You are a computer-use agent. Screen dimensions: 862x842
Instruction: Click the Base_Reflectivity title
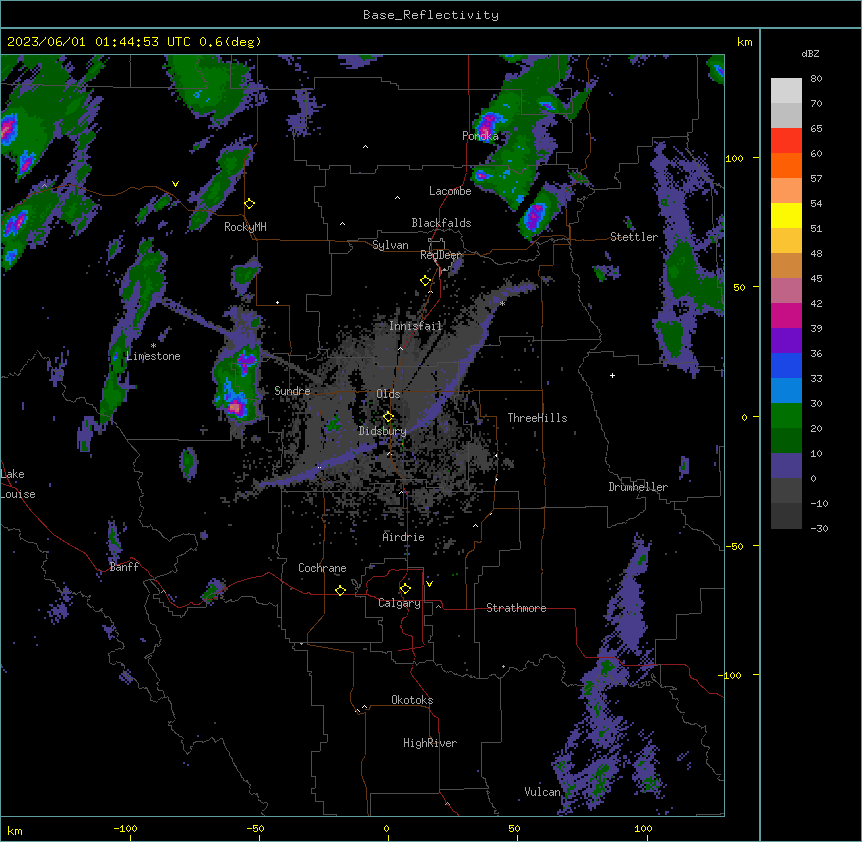(x=431, y=15)
